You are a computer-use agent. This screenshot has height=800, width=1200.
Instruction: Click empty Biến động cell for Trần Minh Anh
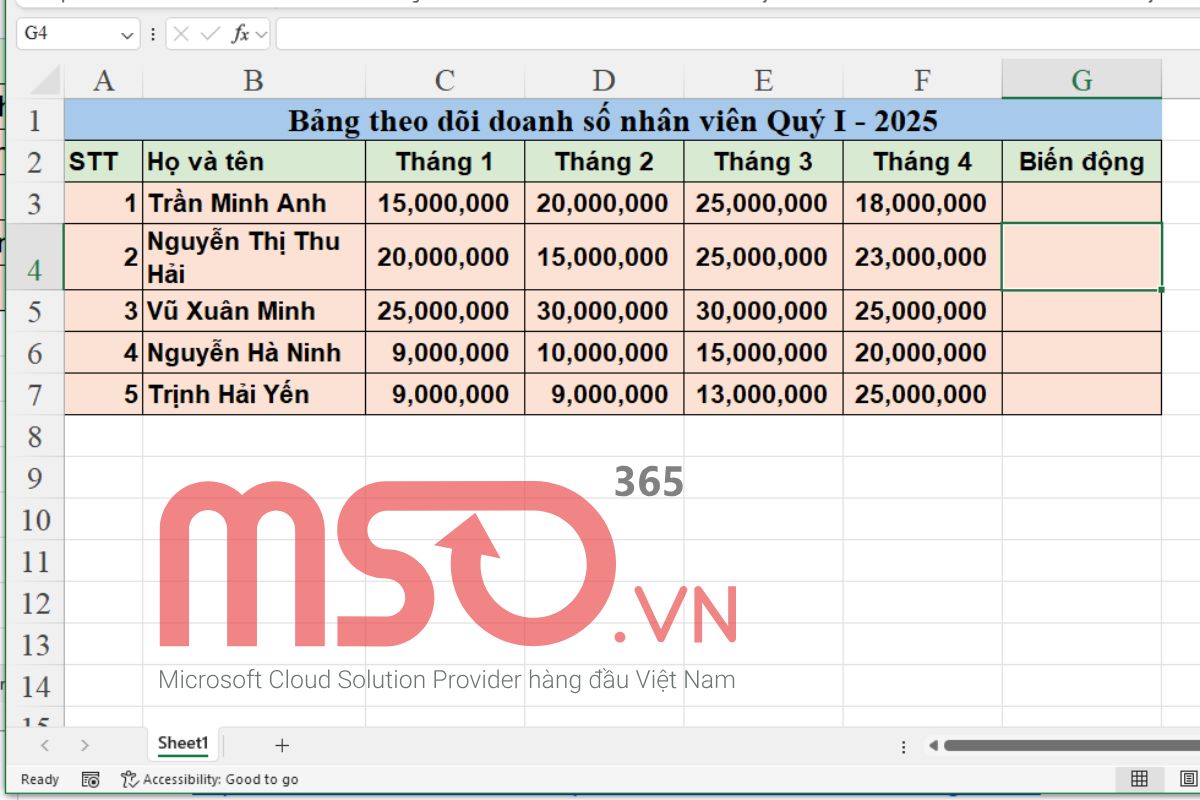tap(1082, 203)
